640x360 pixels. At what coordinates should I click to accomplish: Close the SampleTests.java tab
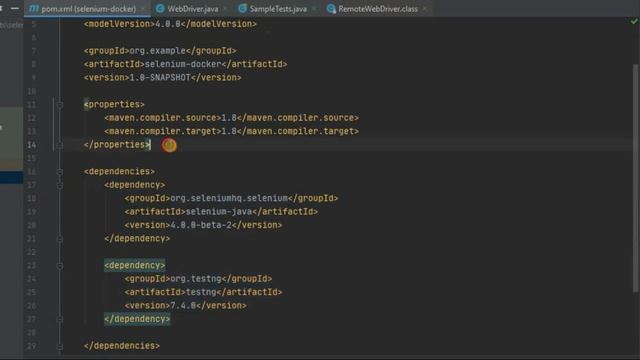tap(313, 9)
